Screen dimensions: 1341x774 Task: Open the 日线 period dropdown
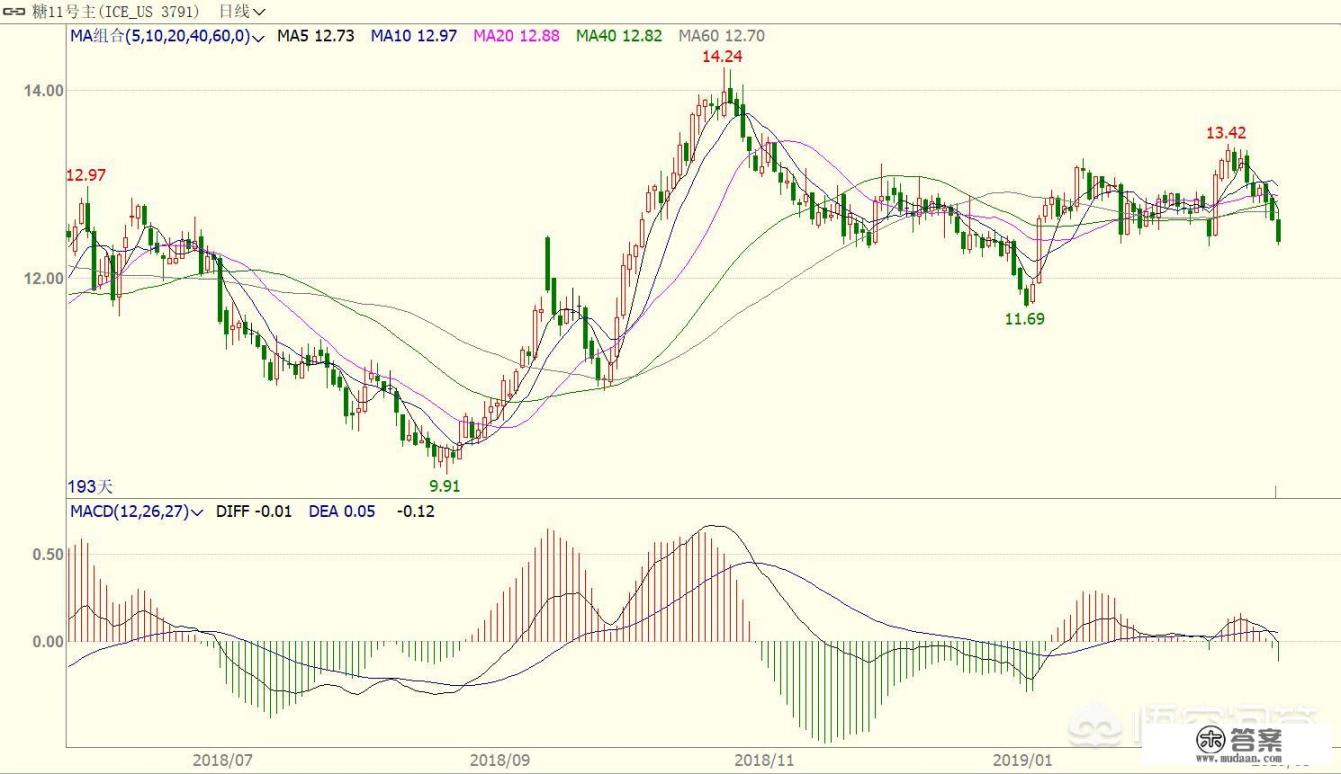242,12
